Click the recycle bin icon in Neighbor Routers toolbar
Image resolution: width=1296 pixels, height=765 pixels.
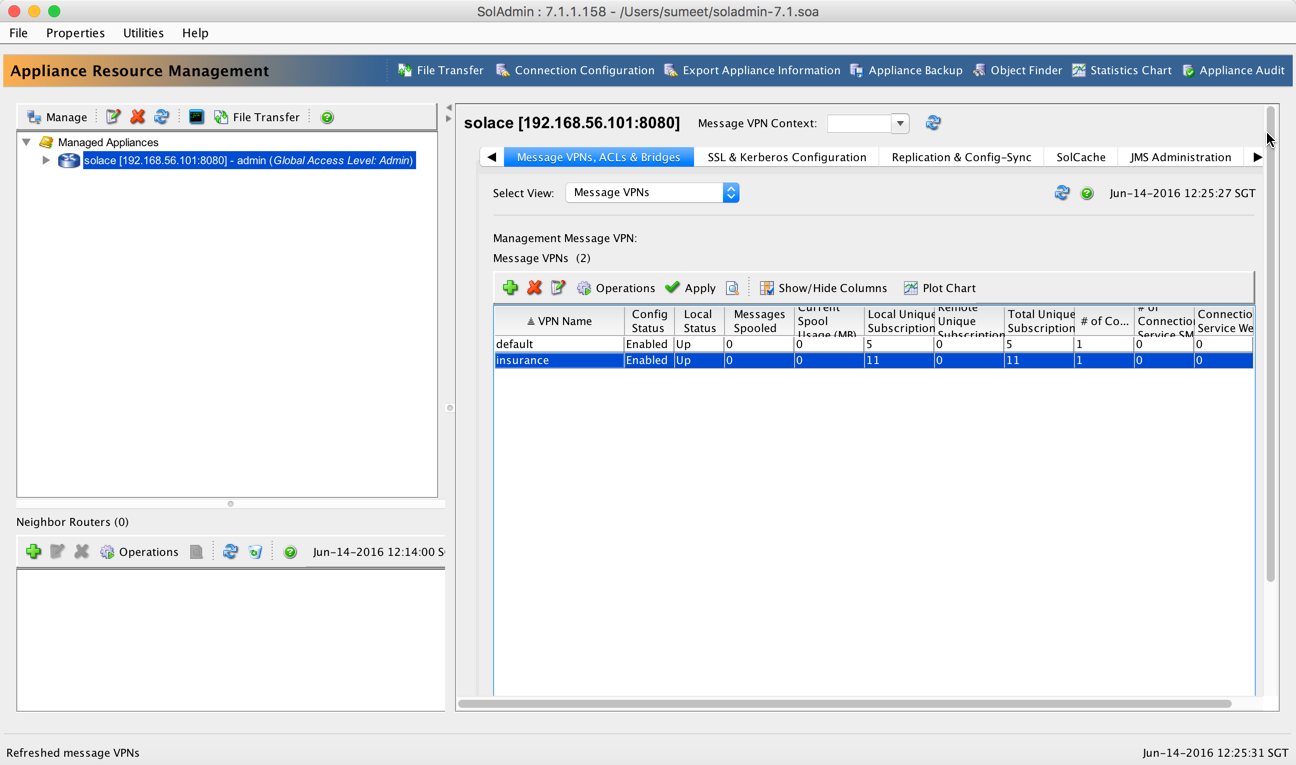point(255,551)
